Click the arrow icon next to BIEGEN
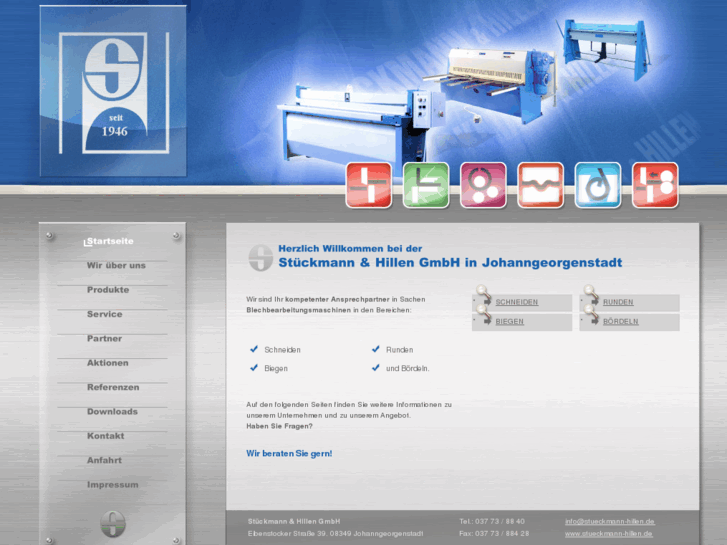727x545 pixels. [x=487, y=321]
